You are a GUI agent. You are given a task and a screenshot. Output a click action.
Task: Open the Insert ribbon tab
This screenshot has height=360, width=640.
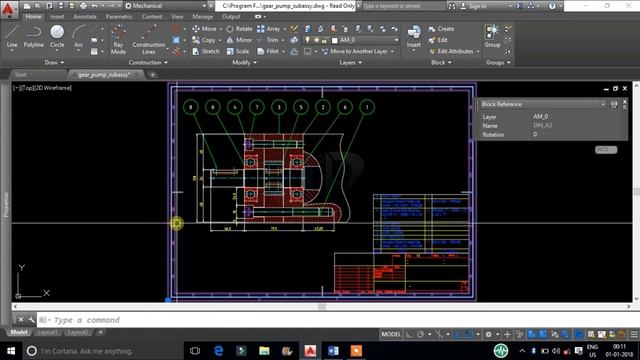(57, 17)
